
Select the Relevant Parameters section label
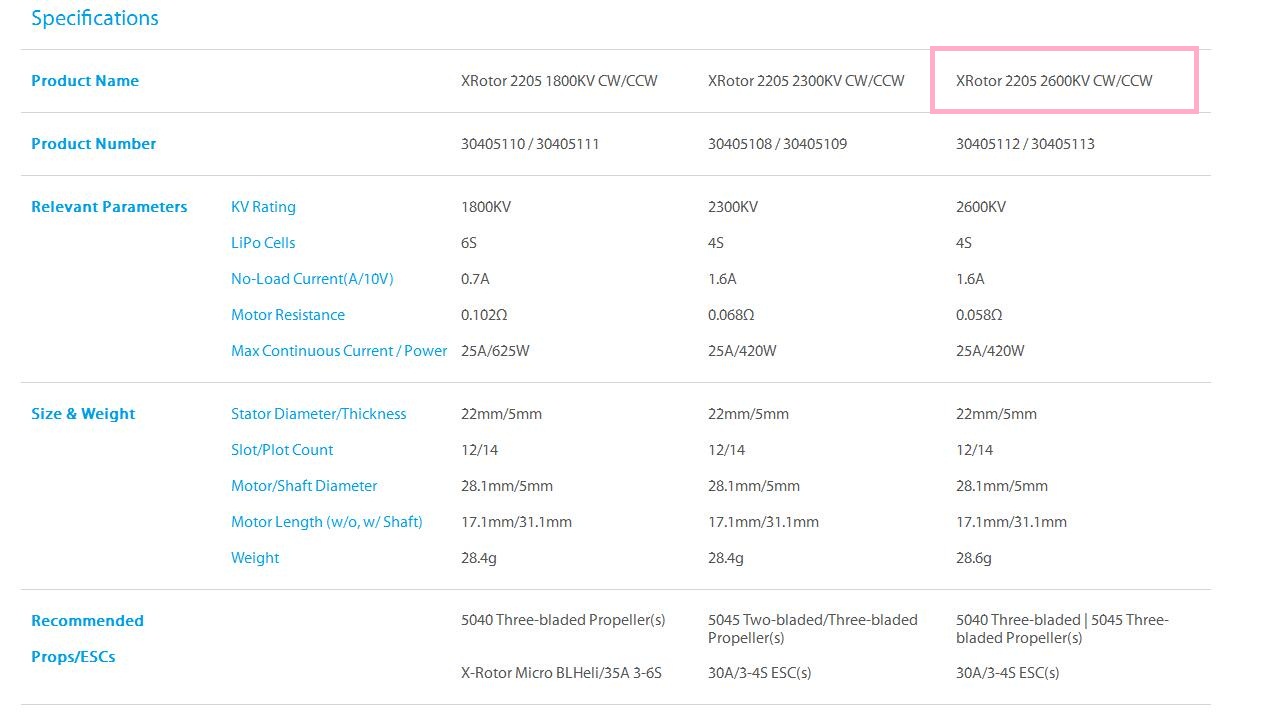click(x=109, y=207)
